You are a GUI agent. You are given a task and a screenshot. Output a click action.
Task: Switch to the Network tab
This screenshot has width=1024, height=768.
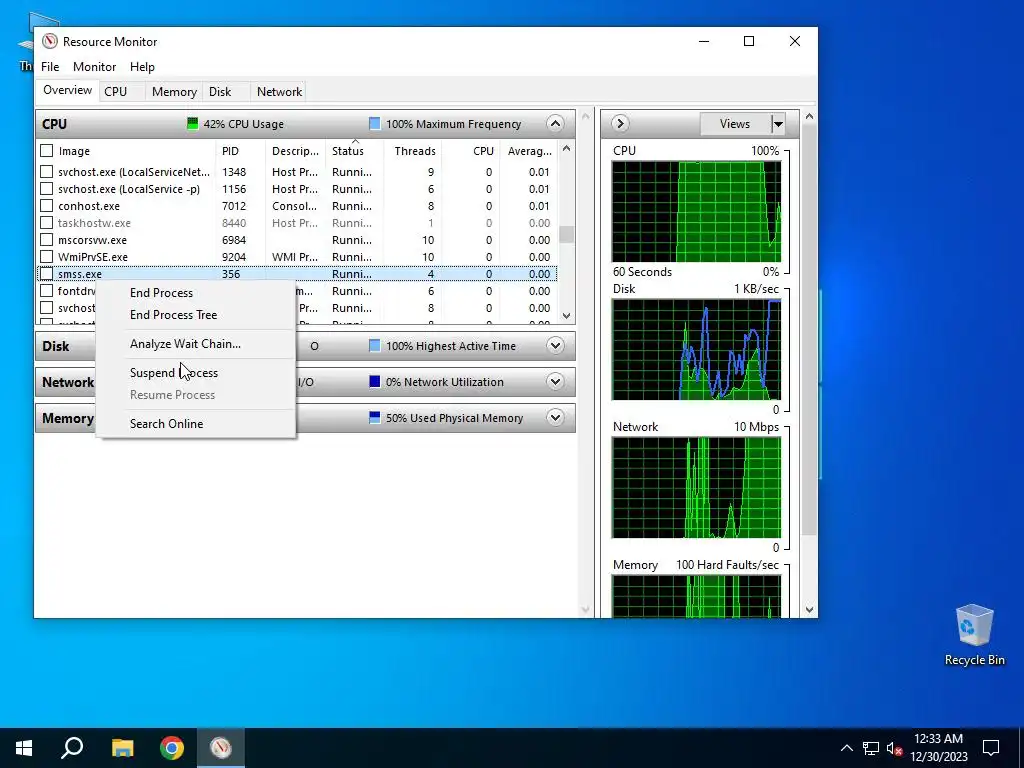(x=280, y=91)
